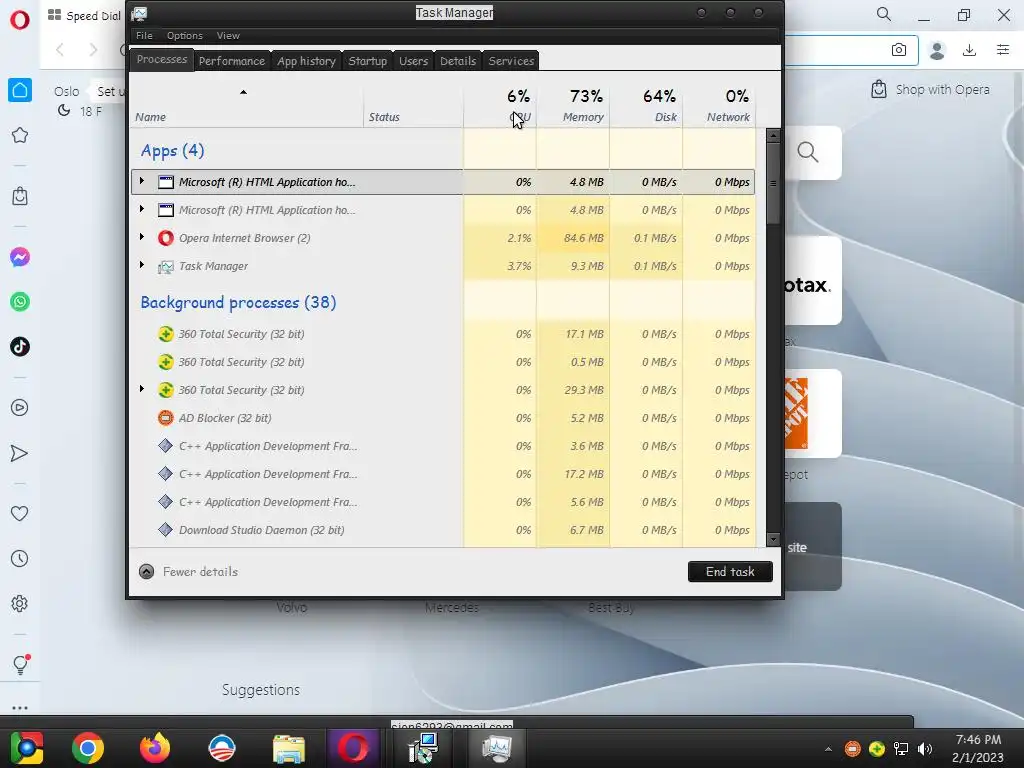Image resolution: width=1024 pixels, height=768 pixels.
Task: Switch to the Startup tab
Action: 368,61
